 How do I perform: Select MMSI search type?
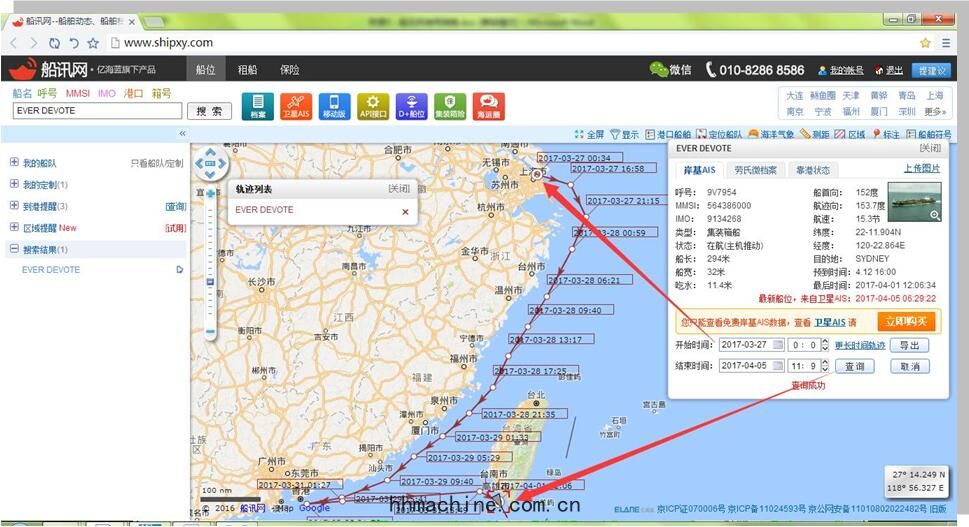(x=78, y=93)
